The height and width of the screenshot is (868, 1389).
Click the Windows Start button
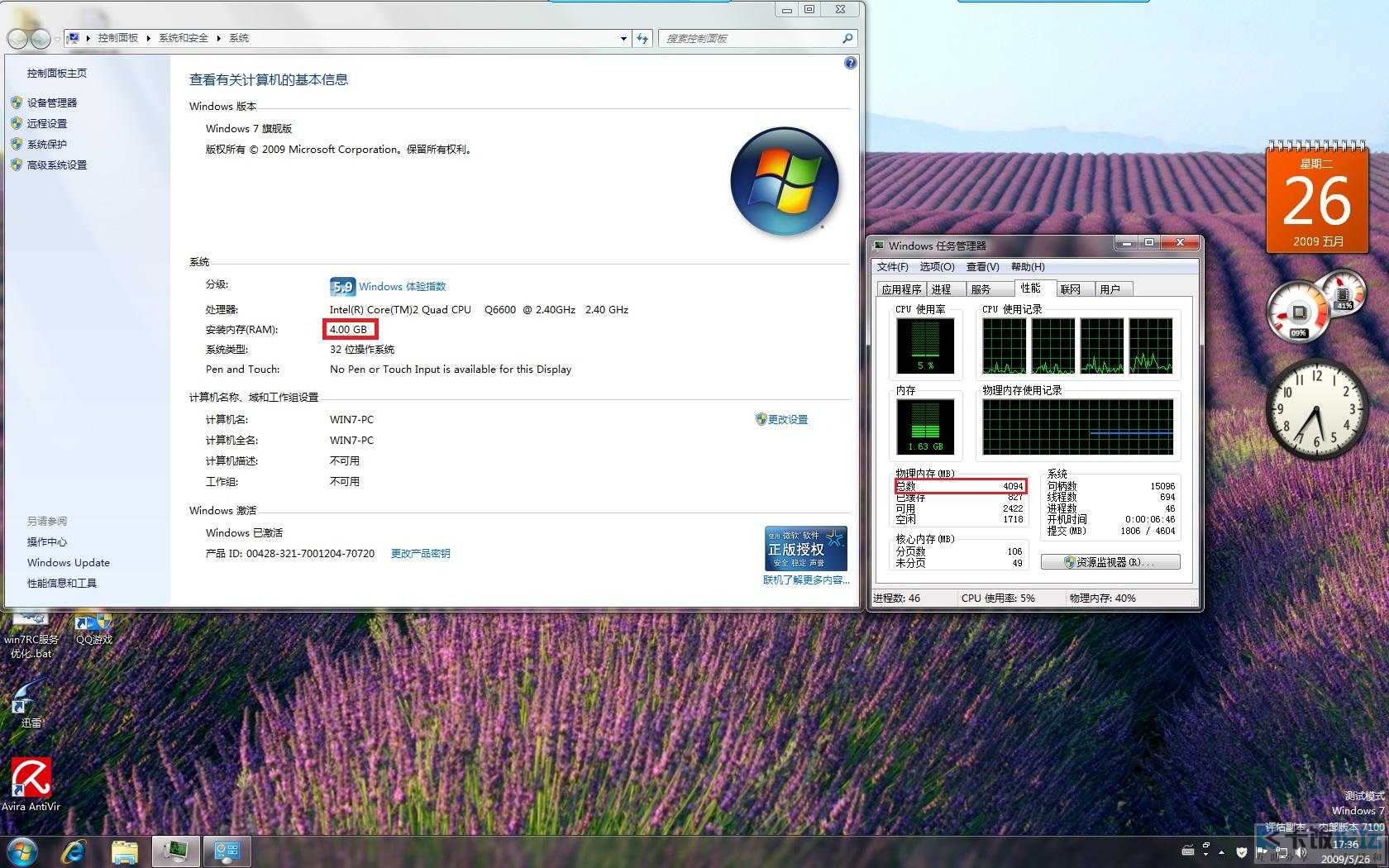click(x=21, y=851)
